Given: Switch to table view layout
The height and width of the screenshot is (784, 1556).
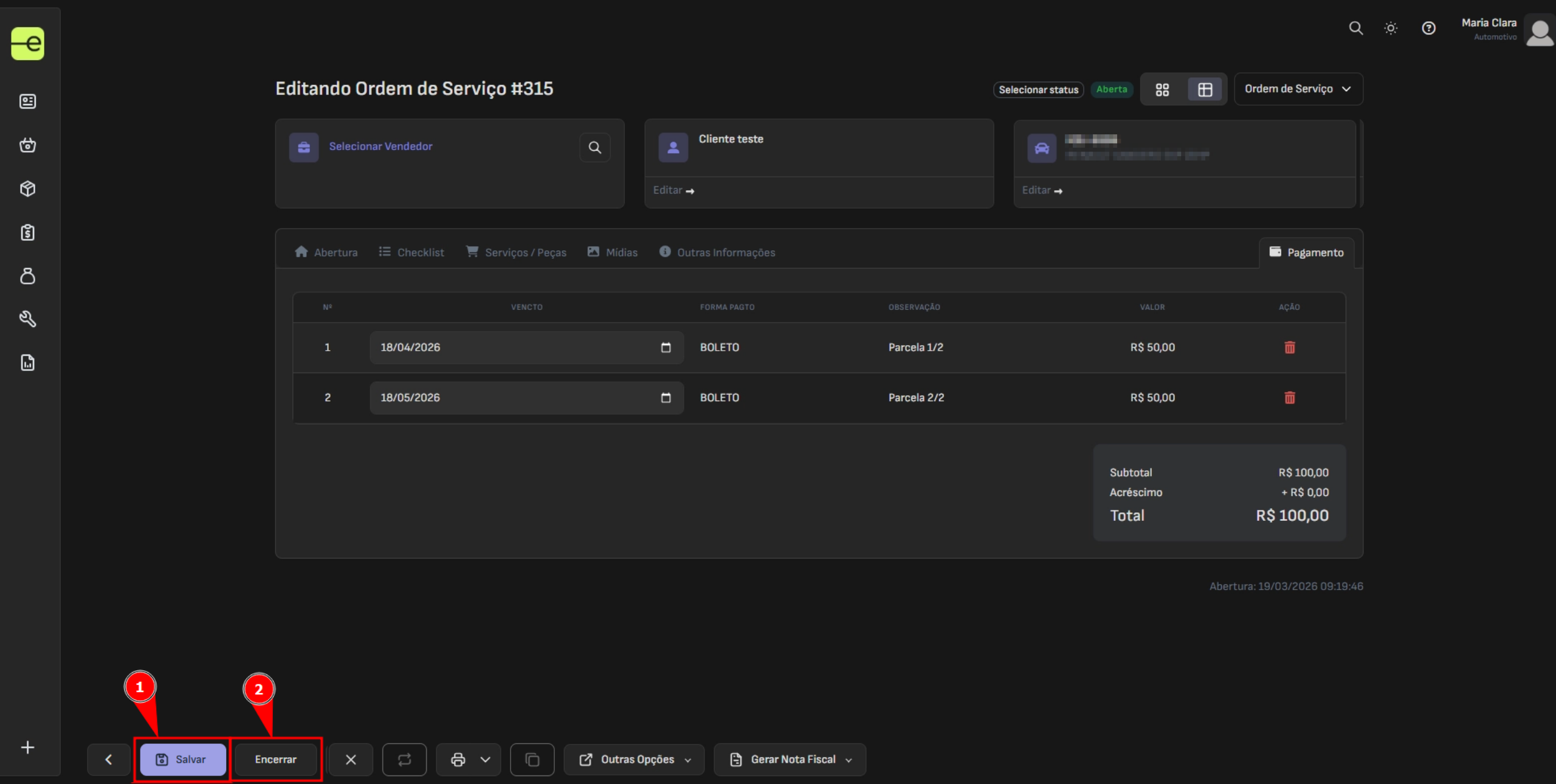Looking at the screenshot, I should (1205, 90).
